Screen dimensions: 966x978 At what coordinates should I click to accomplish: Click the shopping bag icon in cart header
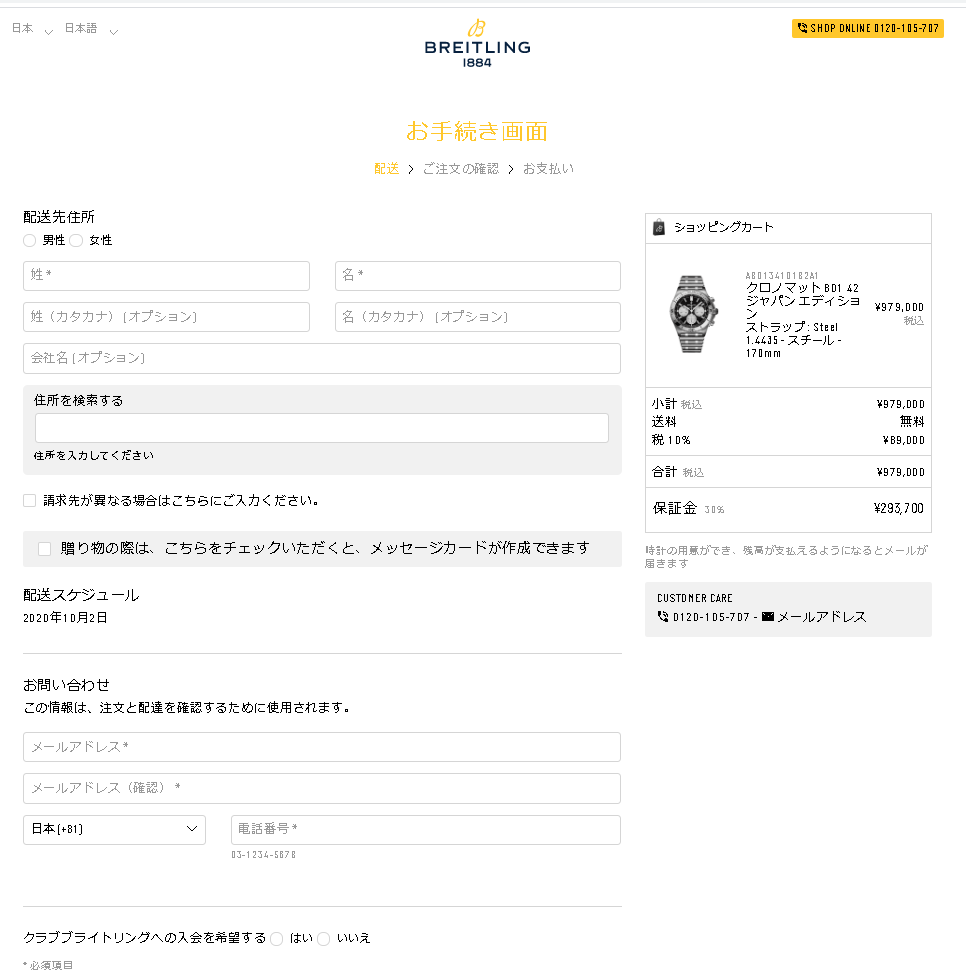659,228
